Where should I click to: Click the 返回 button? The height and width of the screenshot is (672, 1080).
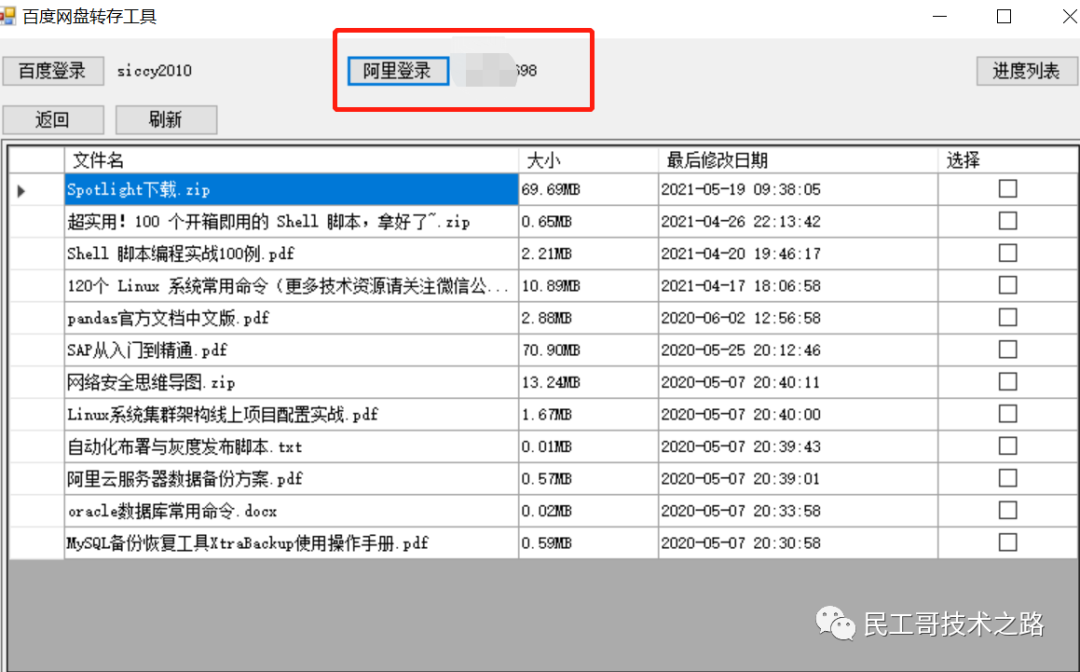(x=53, y=120)
